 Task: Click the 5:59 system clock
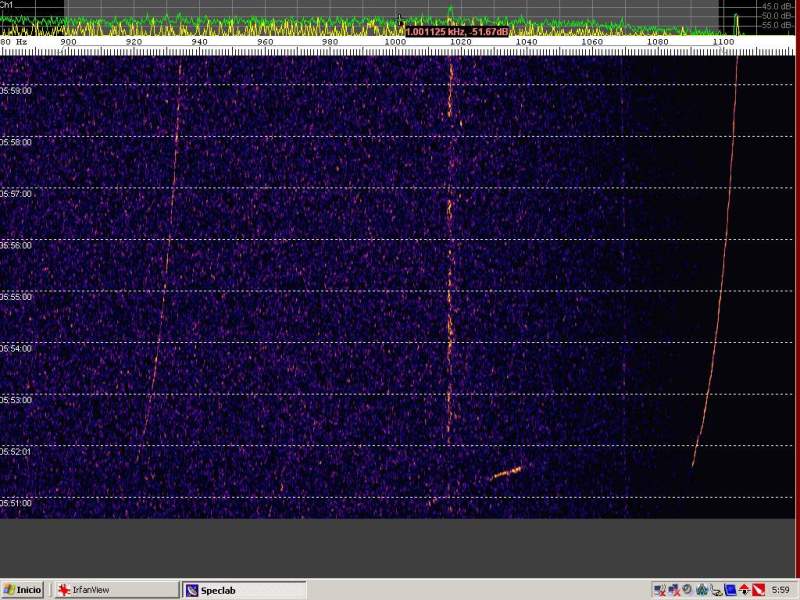(781, 590)
